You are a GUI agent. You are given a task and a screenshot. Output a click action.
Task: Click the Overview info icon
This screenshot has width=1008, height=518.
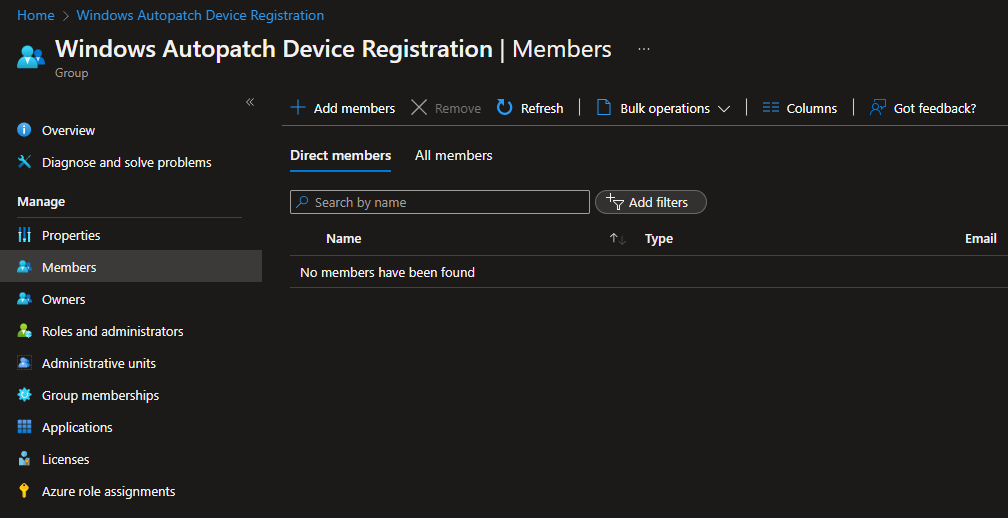coord(24,130)
